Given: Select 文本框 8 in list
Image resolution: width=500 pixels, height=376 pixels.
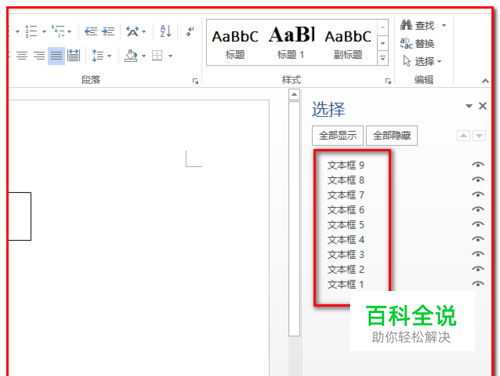Looking at the screenshot, I should [346, 180].
